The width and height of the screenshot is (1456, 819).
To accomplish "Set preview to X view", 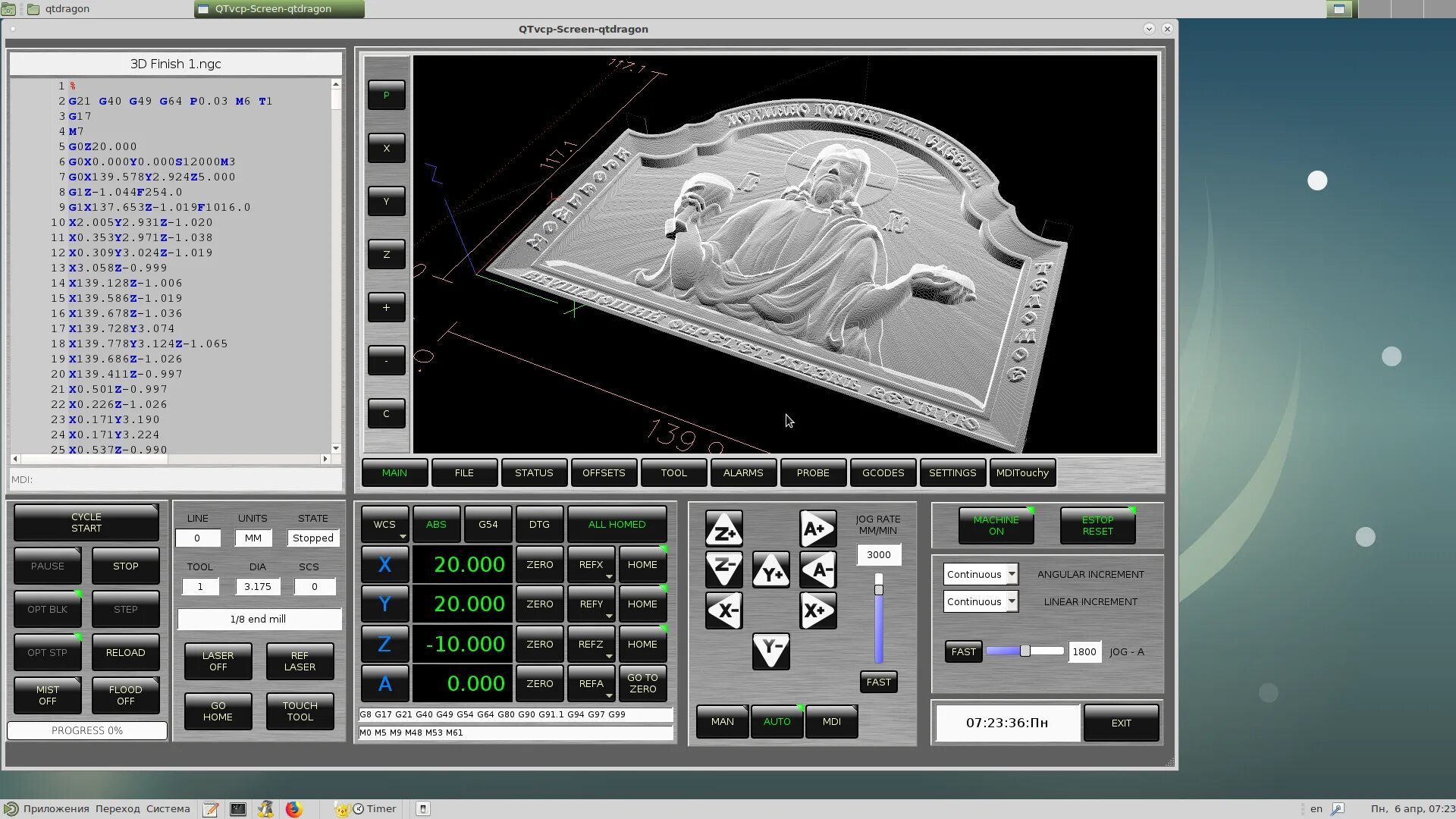I will click(x=386, y=149).
